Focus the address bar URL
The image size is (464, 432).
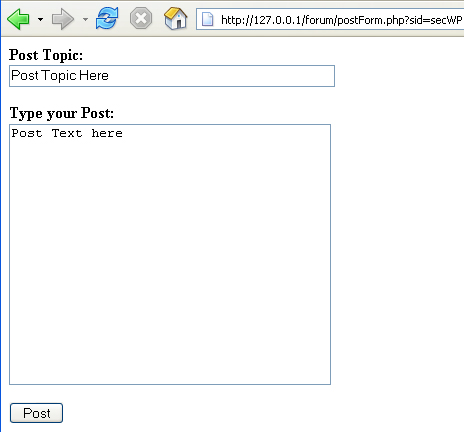pyautogui.click(x=330, y=19)
